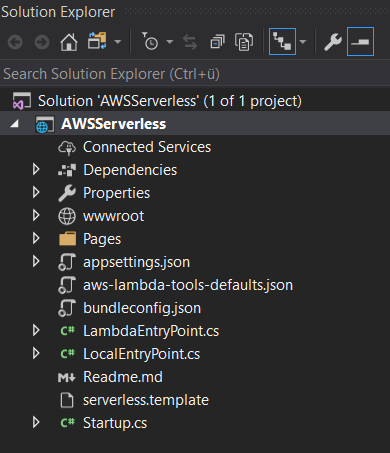Click the Properties folder wrench icon
Image resolution: width=390 pixels, height=453 pixels.
(x=67, y=193)
